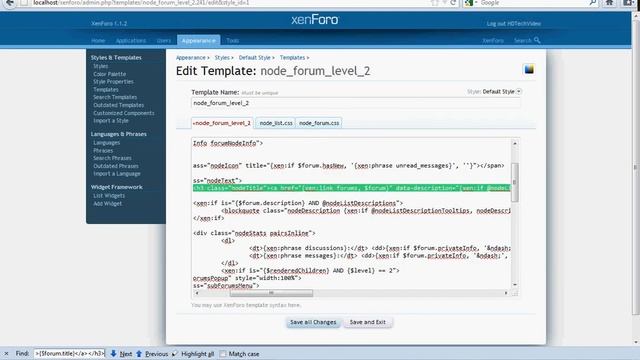Click the editor scroll down arrow
This screenshot has width=640, height=360.
point(515,284)
